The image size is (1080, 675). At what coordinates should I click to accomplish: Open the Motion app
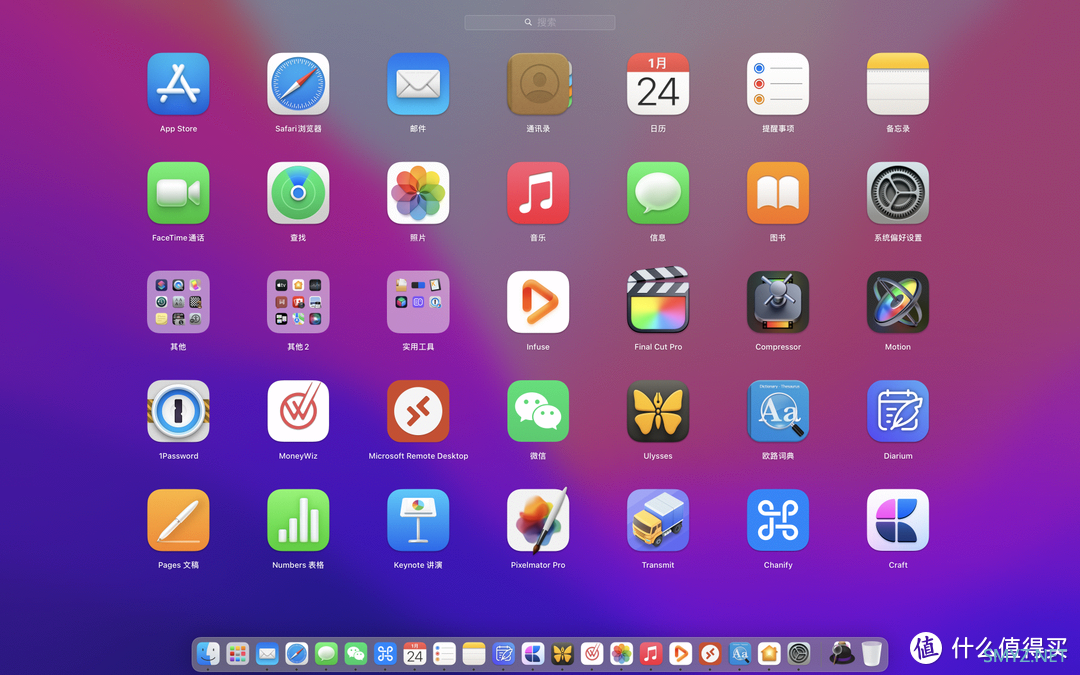tap(897, 302)
